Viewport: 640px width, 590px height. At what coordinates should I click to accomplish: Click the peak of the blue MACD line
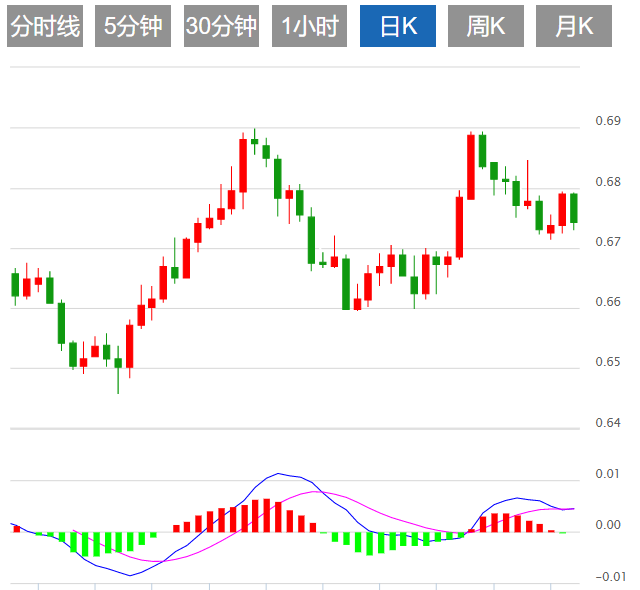pyautogui.click(x=278, y=473)
